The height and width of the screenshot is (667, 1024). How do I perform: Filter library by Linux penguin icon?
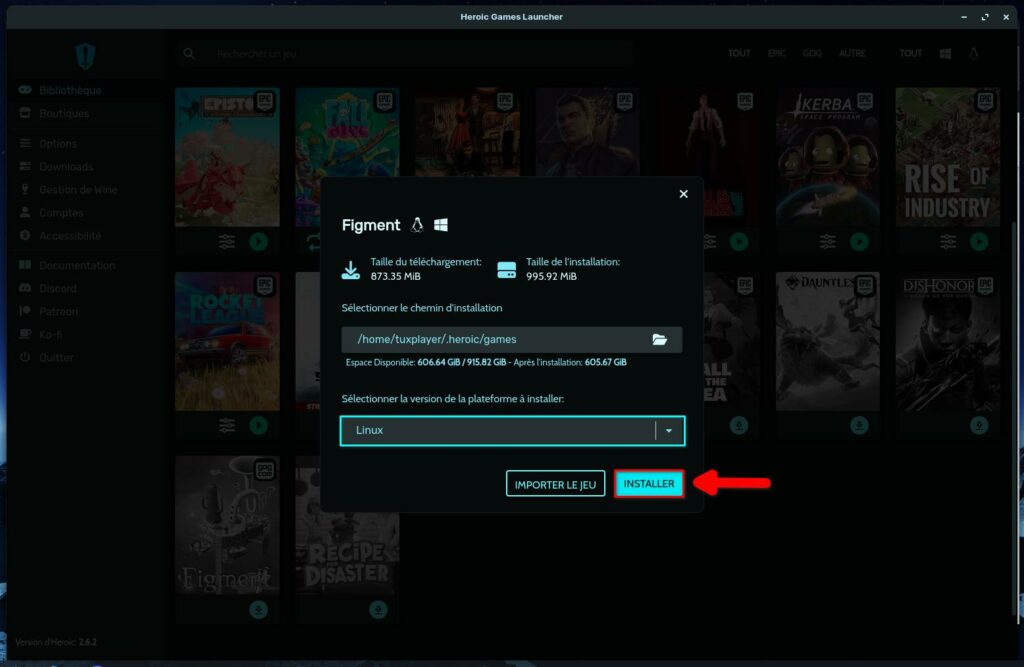973,54
